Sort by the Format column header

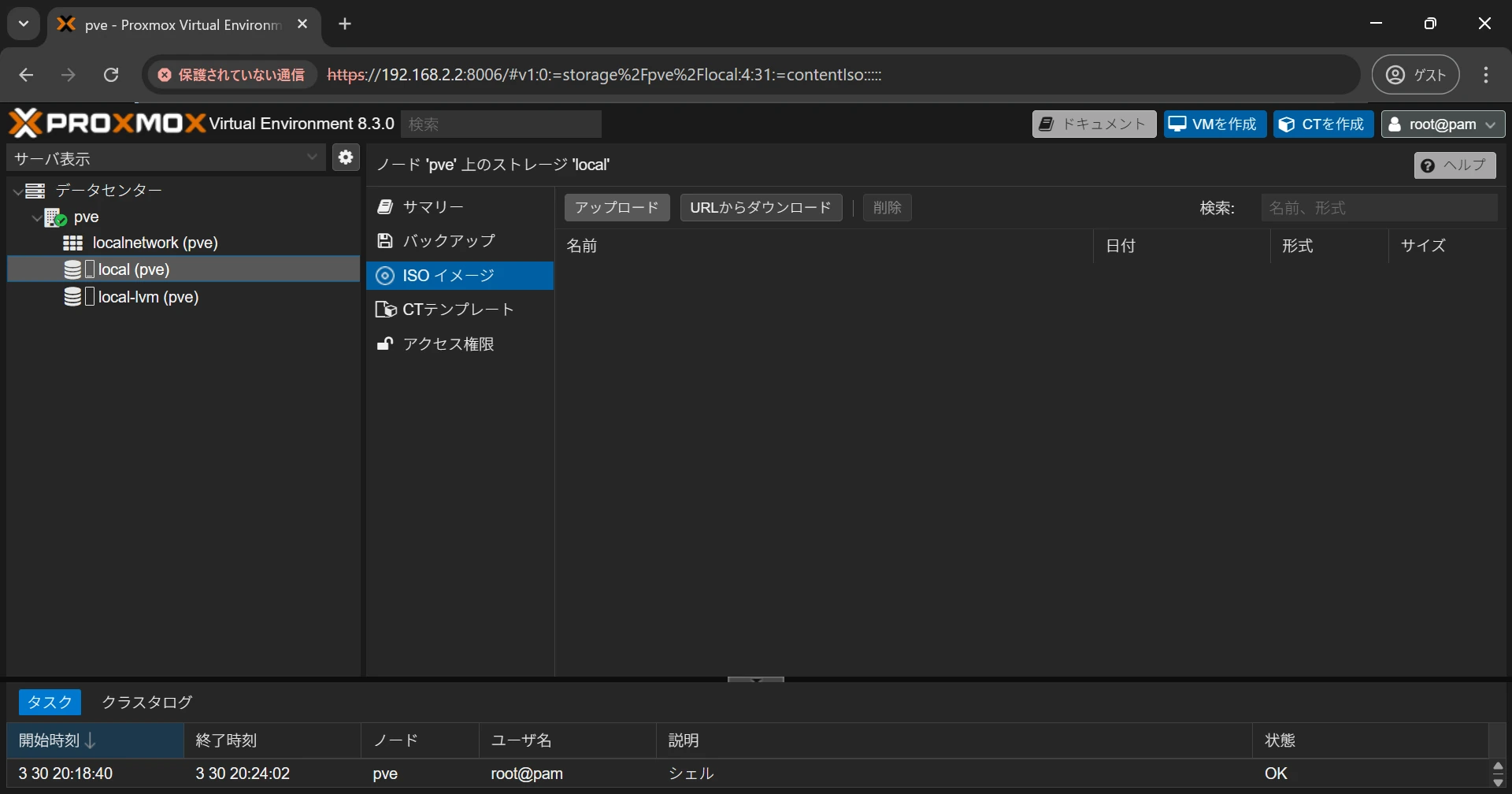click(1329, 246)
